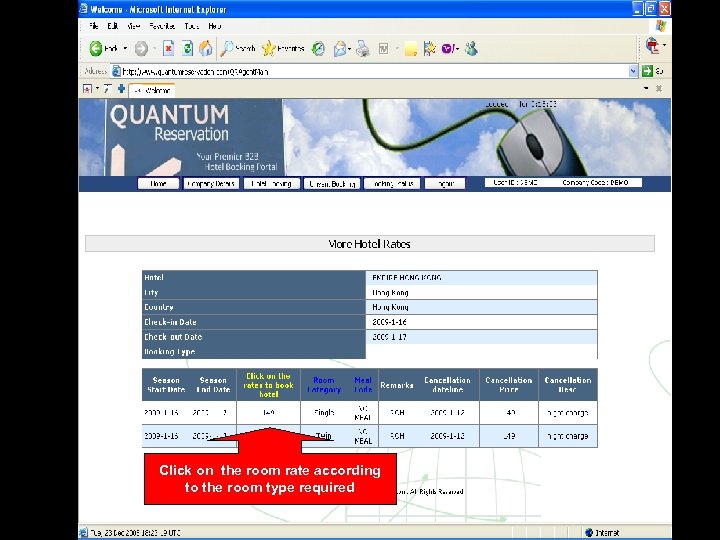The height and width of the screenshot is (540, 720).
Task: Click the Urgent Booking navigation button
Action: pyautogui.click(x=332, y=184)
